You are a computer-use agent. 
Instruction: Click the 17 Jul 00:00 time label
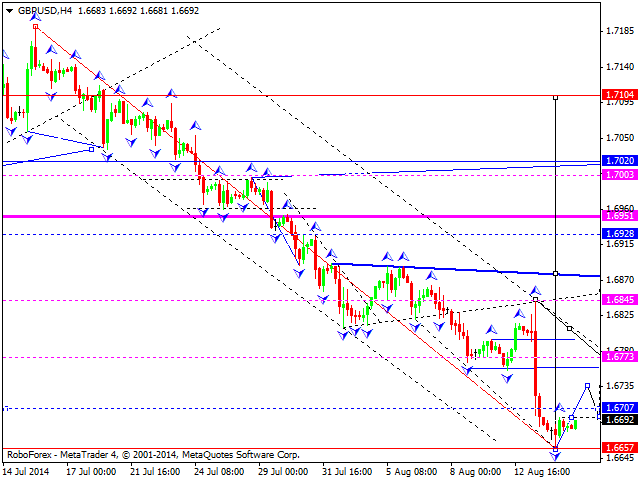click(90, 472)
